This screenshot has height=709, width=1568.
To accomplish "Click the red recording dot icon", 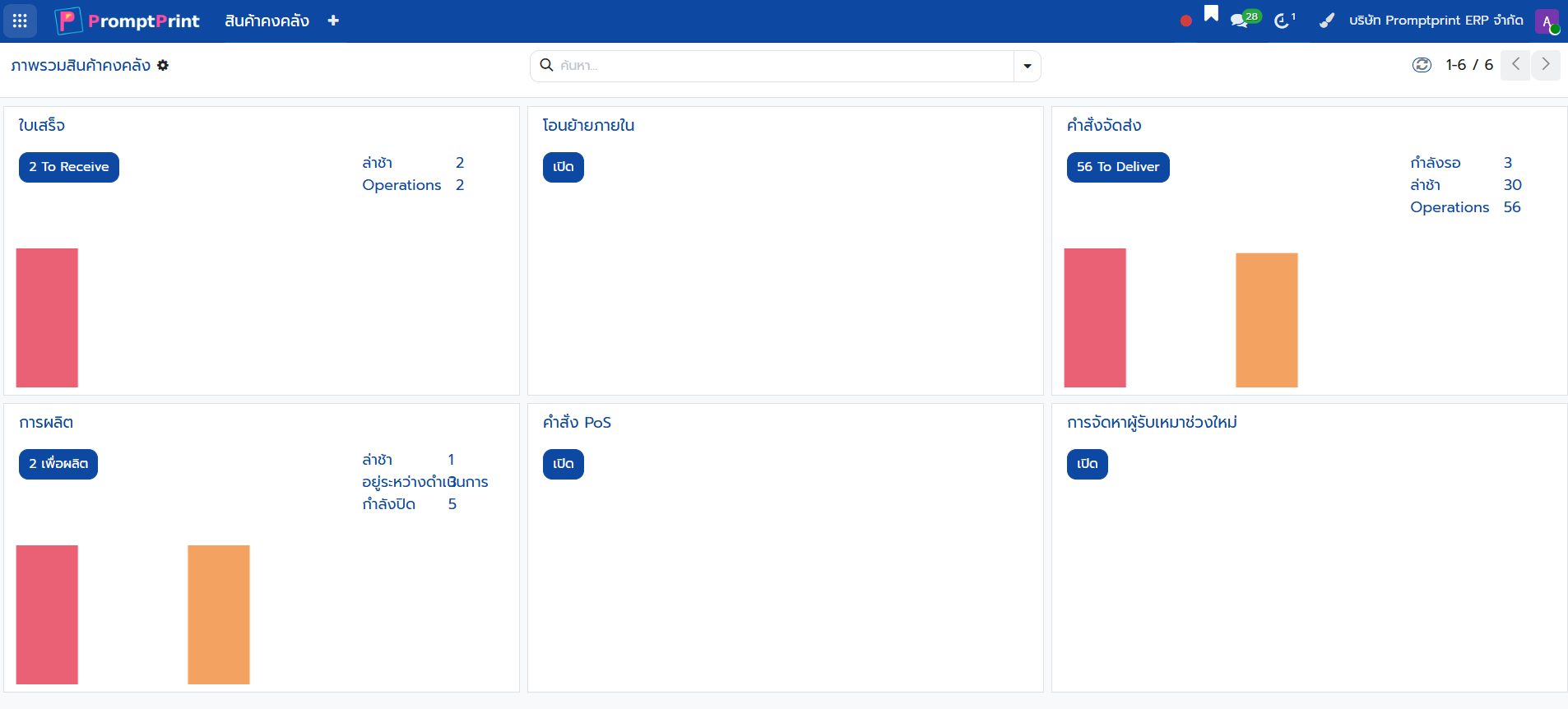I will tap(1185, 21).
